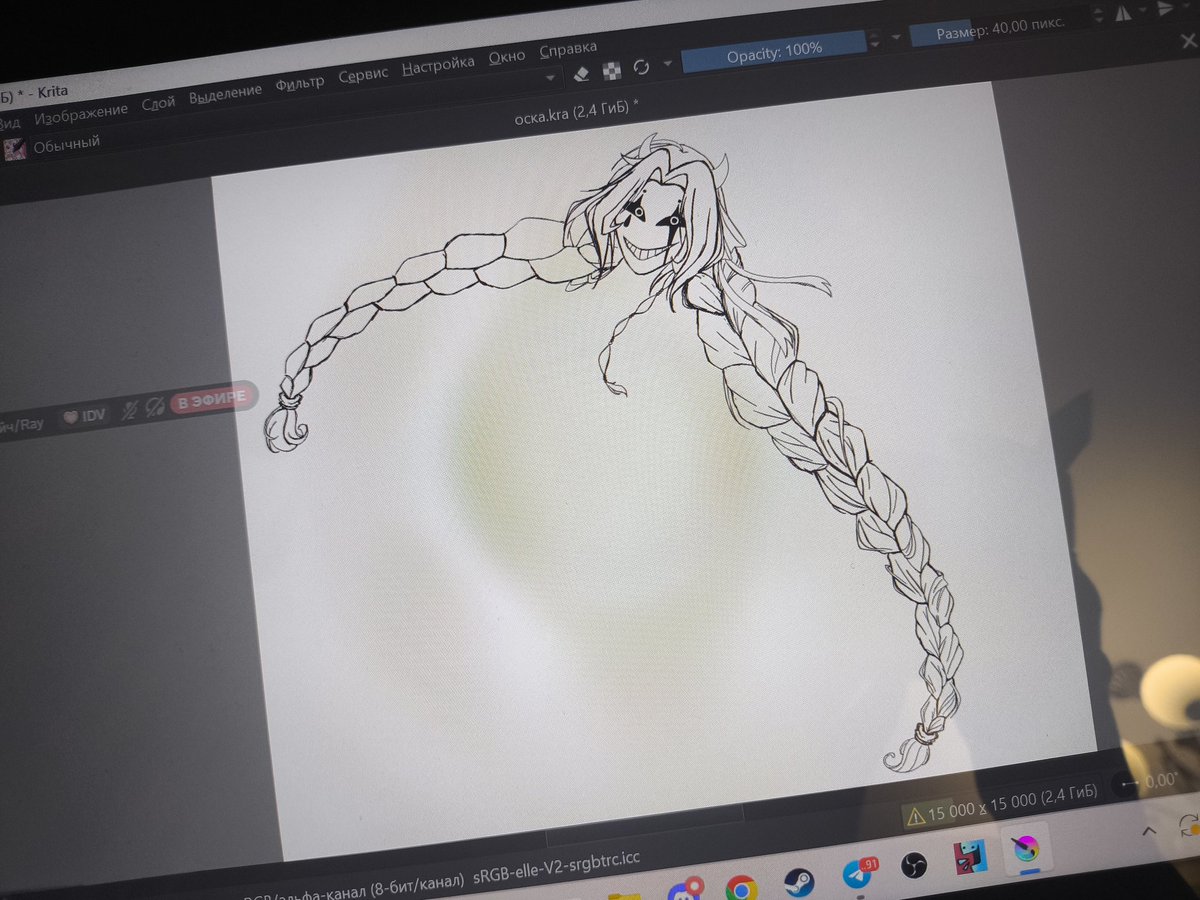This screenshot has height=900, width=1200.
Task: Open the Настройка menu
Action: (x=438, y=67)
